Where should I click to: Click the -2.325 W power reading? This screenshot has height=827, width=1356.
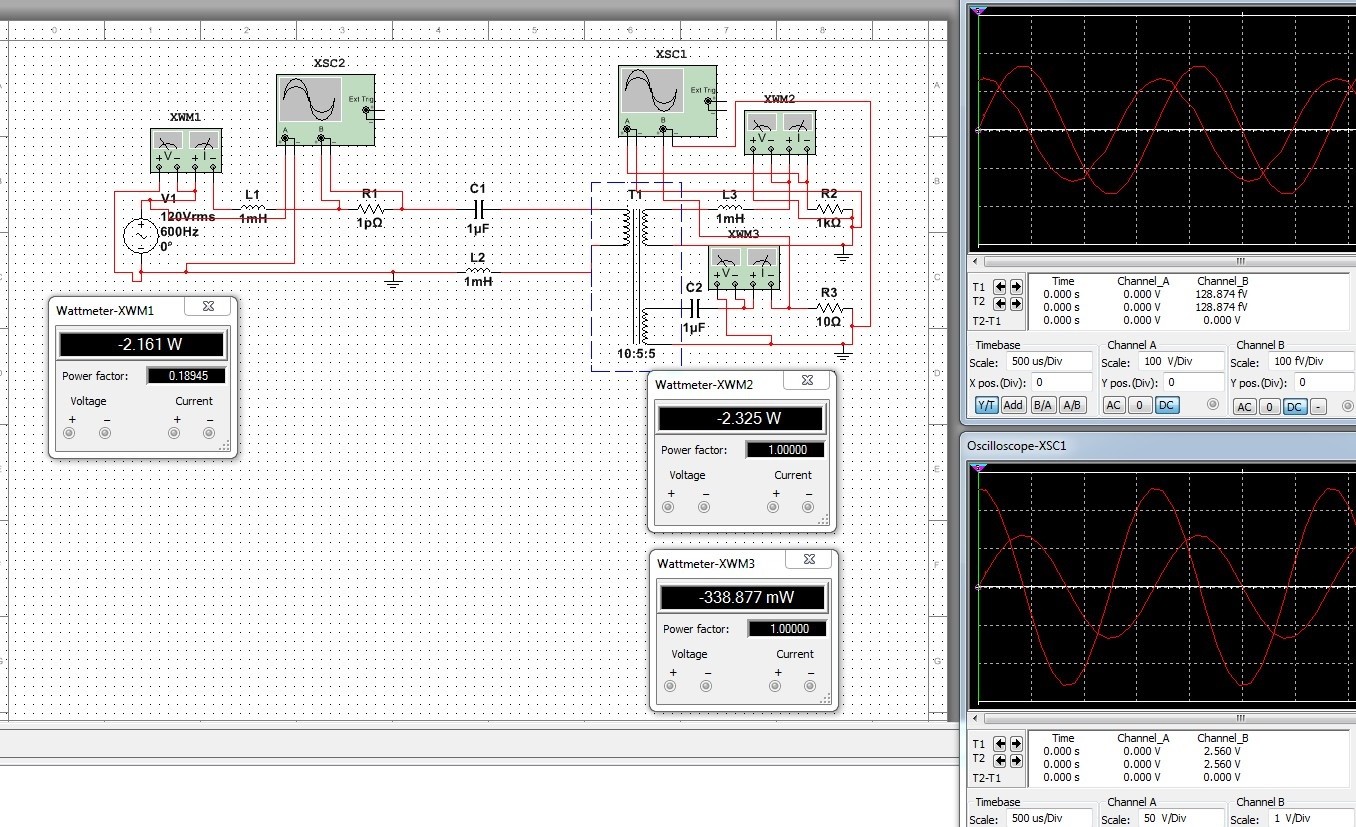(x=740, y=419)
